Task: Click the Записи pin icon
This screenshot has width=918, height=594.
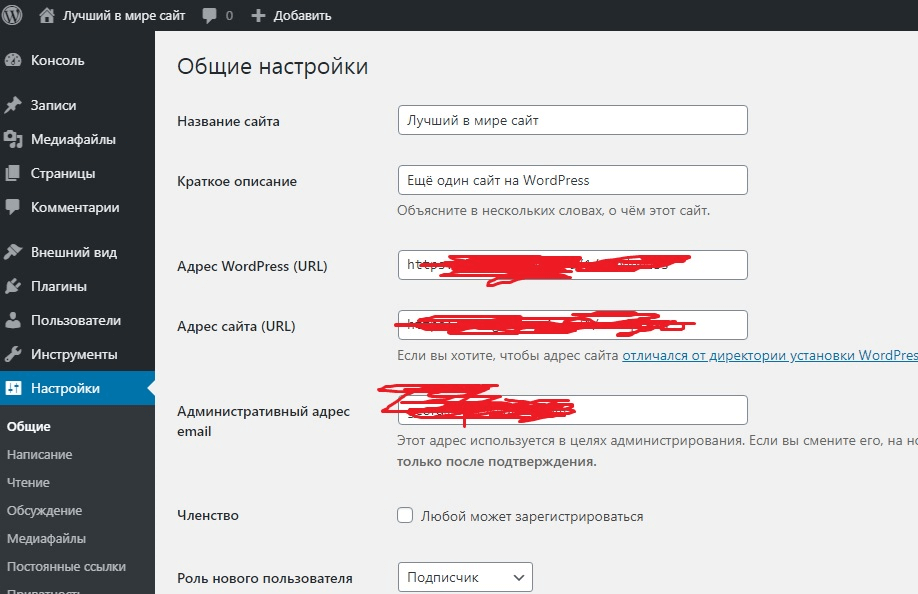Action: [13, 105]
